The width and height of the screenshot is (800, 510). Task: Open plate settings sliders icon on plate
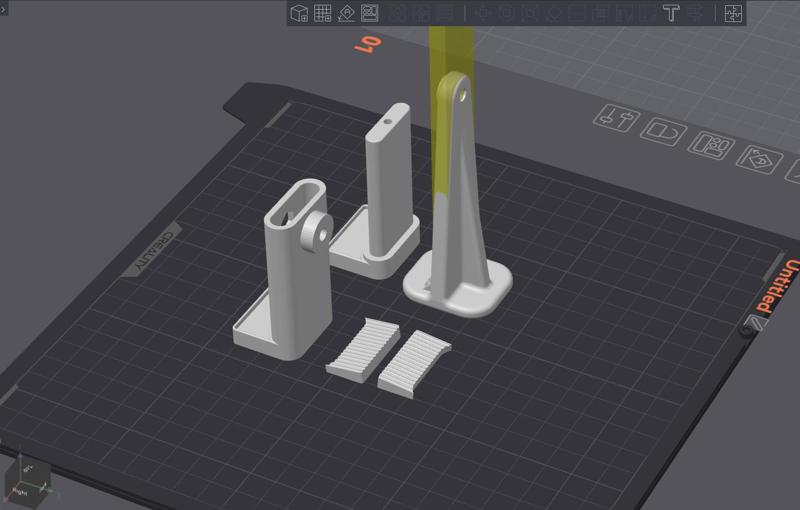[616, 118]
